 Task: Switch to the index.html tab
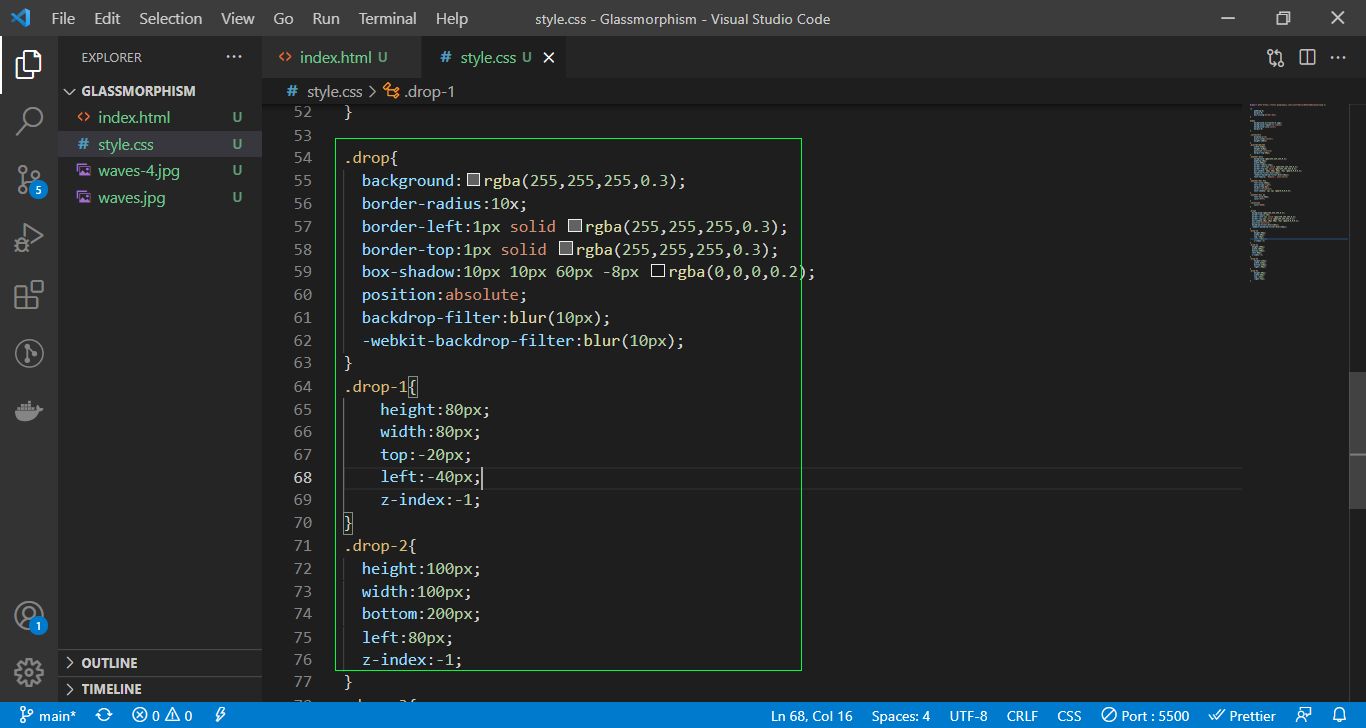pyautogui.click(x=342, y=58)
